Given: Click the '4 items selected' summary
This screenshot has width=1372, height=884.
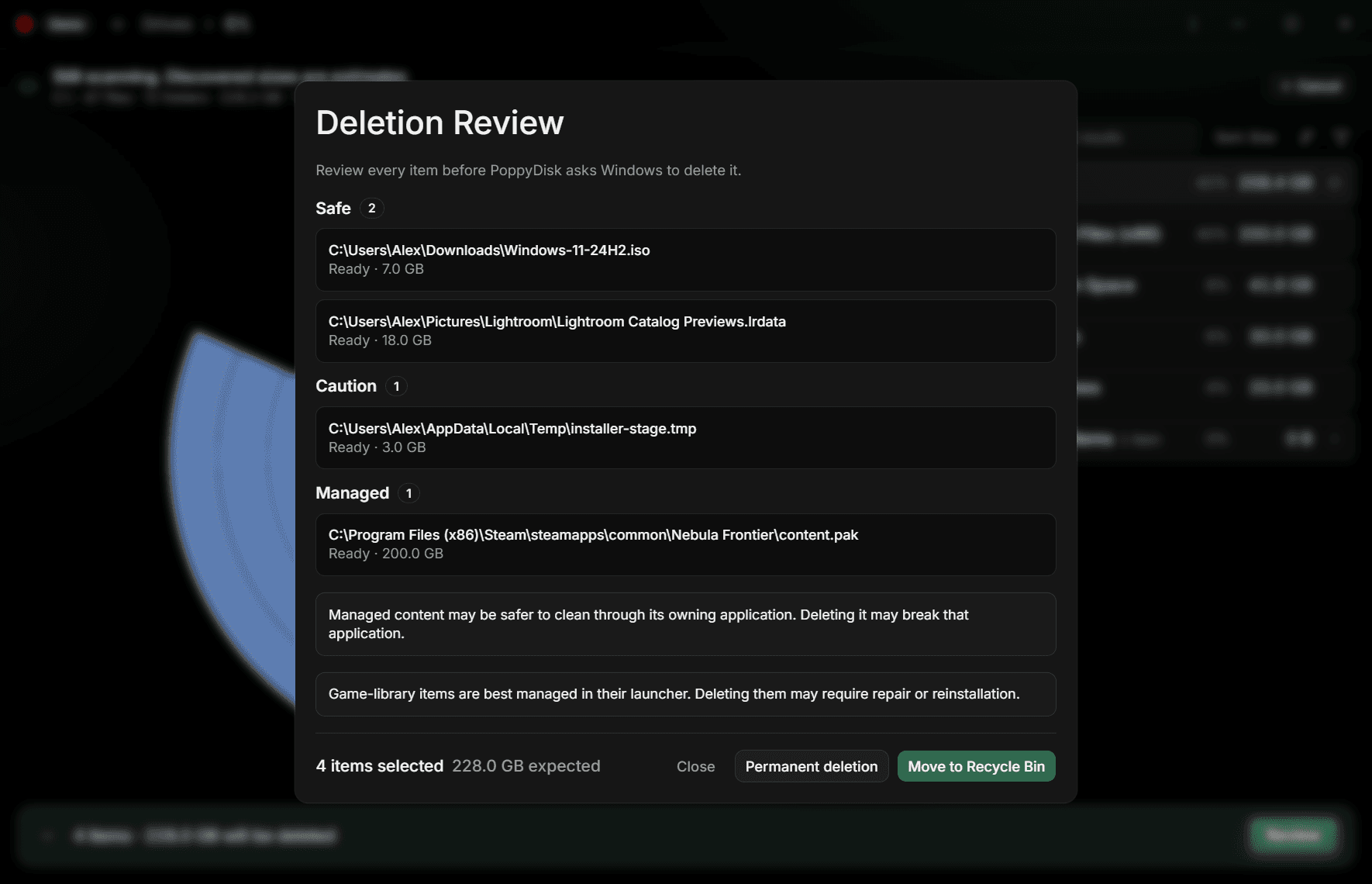Looking at the screenshot, I should click(x=380, y=766).
